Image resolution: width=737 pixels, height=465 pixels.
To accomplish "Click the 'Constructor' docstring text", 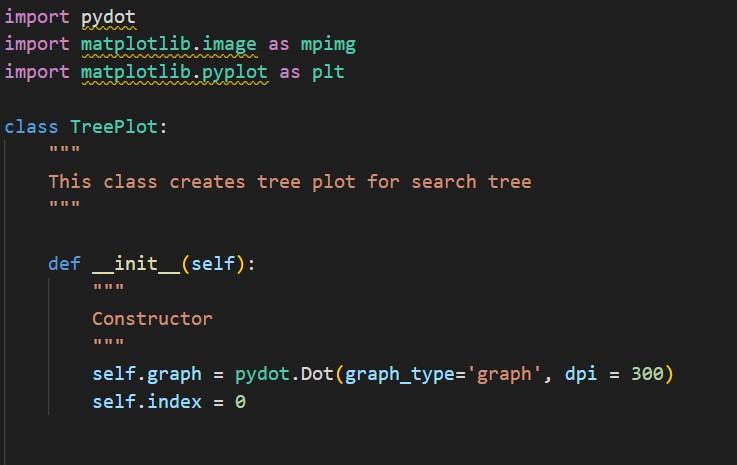I will 152,319.
